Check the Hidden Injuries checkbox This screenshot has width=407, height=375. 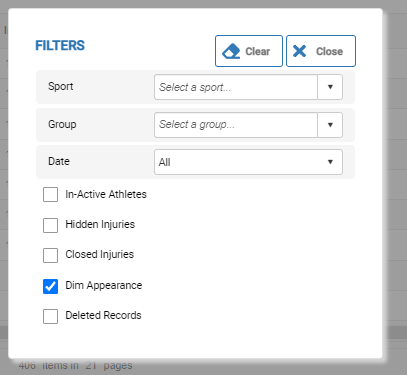(50, 225)
